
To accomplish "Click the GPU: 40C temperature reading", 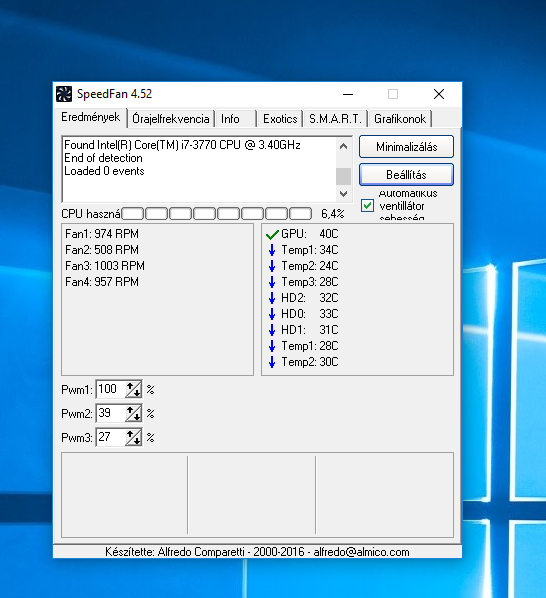I will click(310, 234).
